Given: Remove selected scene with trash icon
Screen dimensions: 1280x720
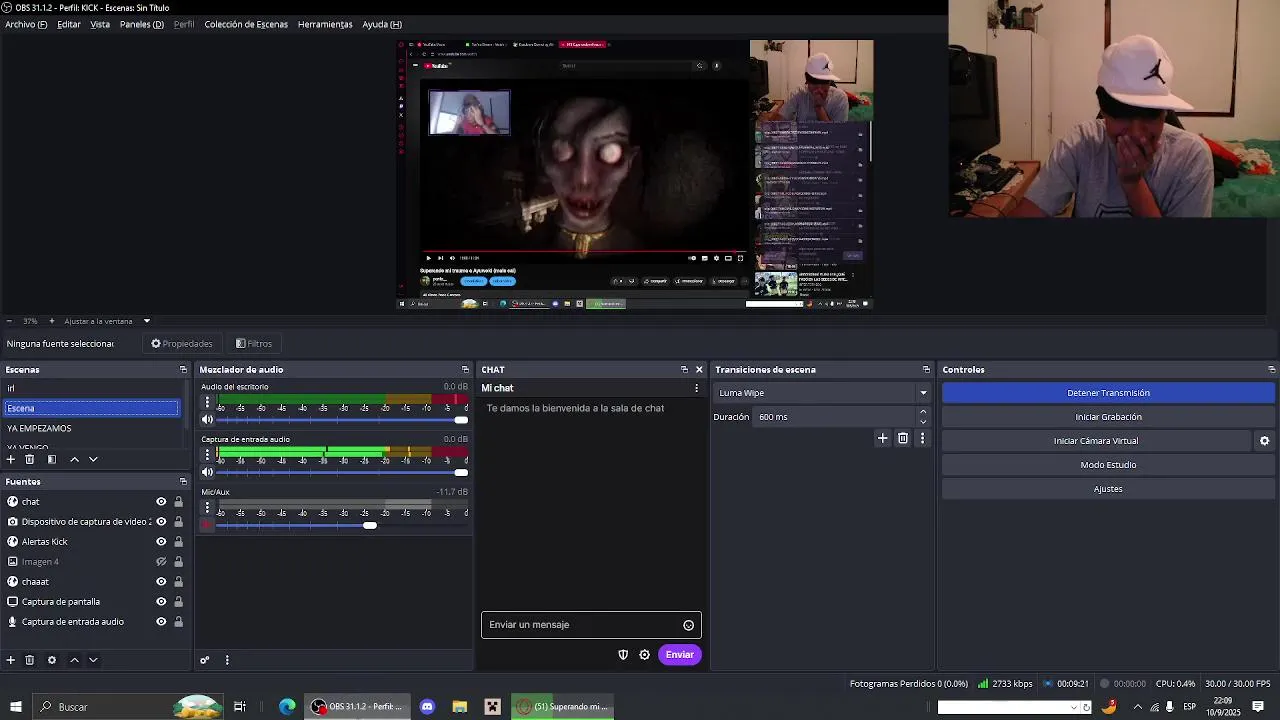Looking at the screenshot, I should coord(30,459).
